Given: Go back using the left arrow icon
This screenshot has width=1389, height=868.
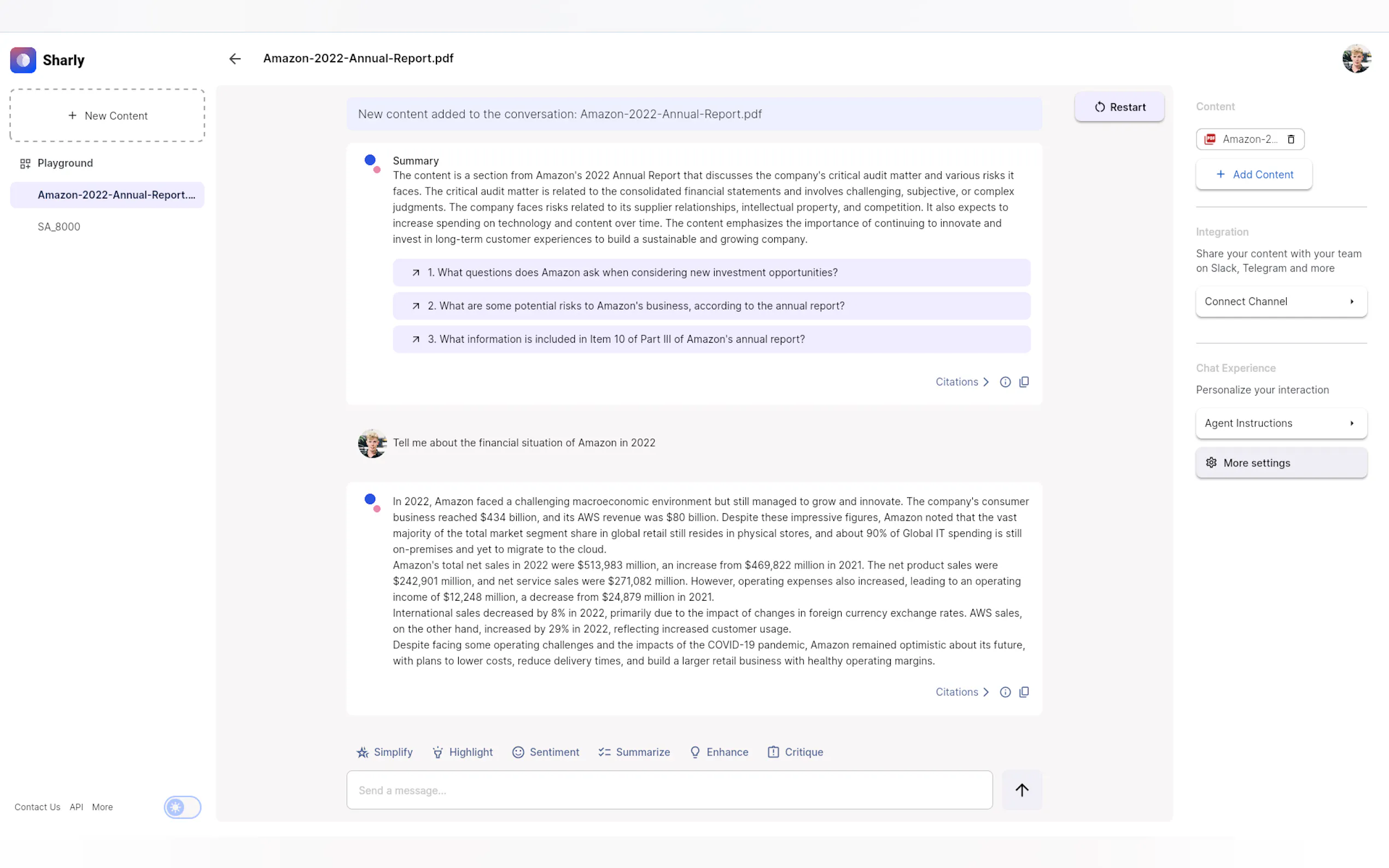Looking at the screenshot, I should pyautogui.click(x=234, y=58).
